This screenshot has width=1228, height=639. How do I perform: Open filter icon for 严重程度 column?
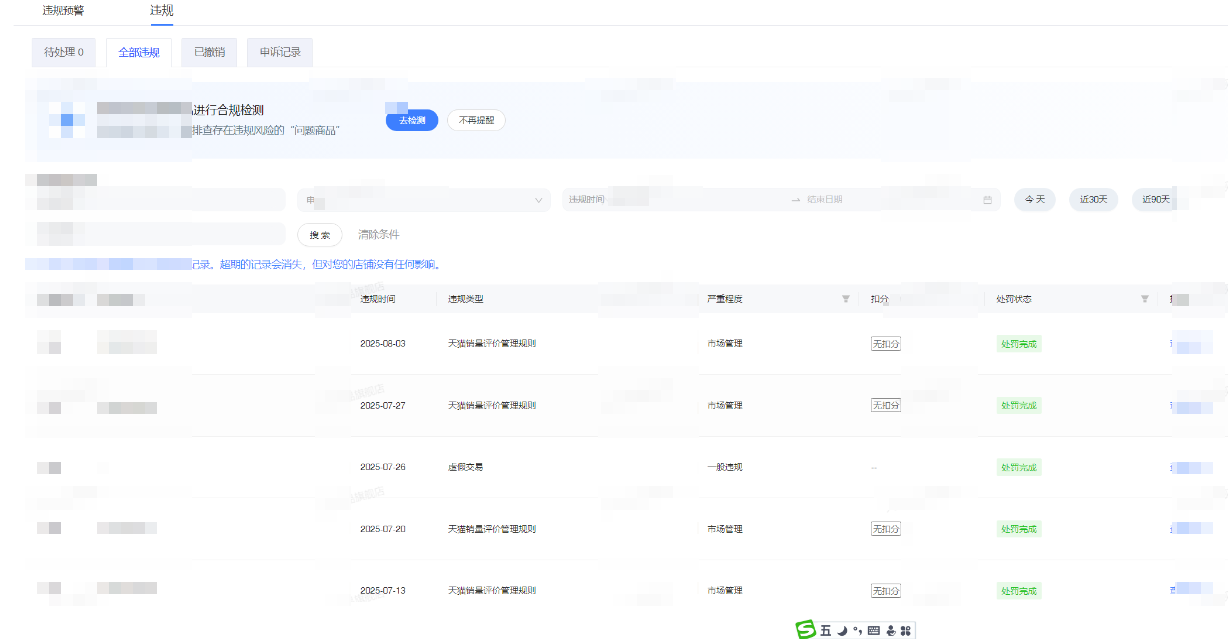tap(845, 299)
